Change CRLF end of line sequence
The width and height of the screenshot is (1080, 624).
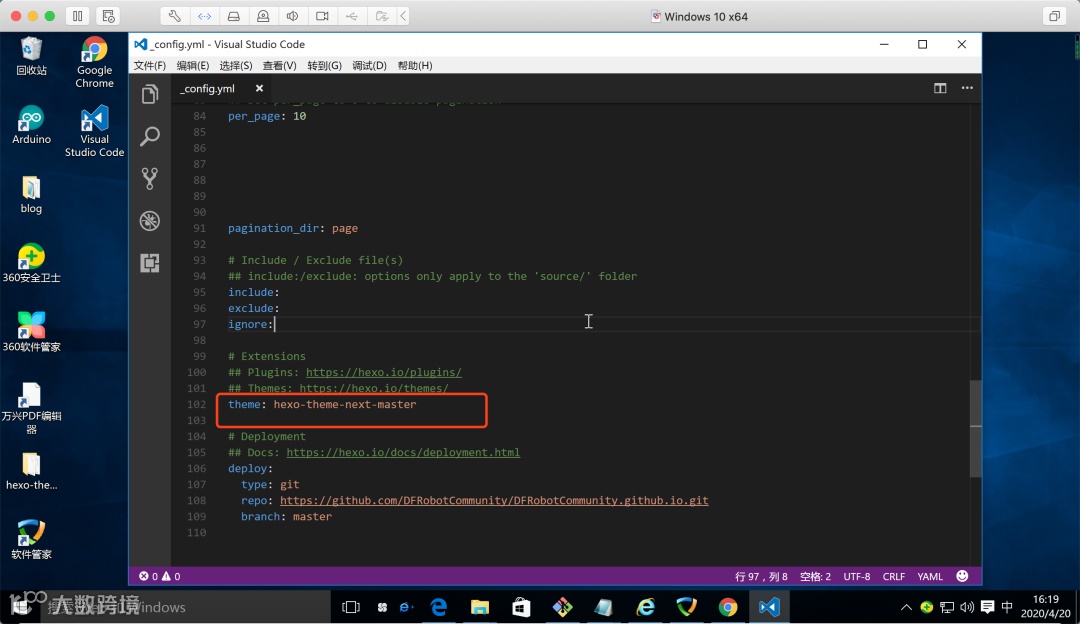click(x=893, y=576)
